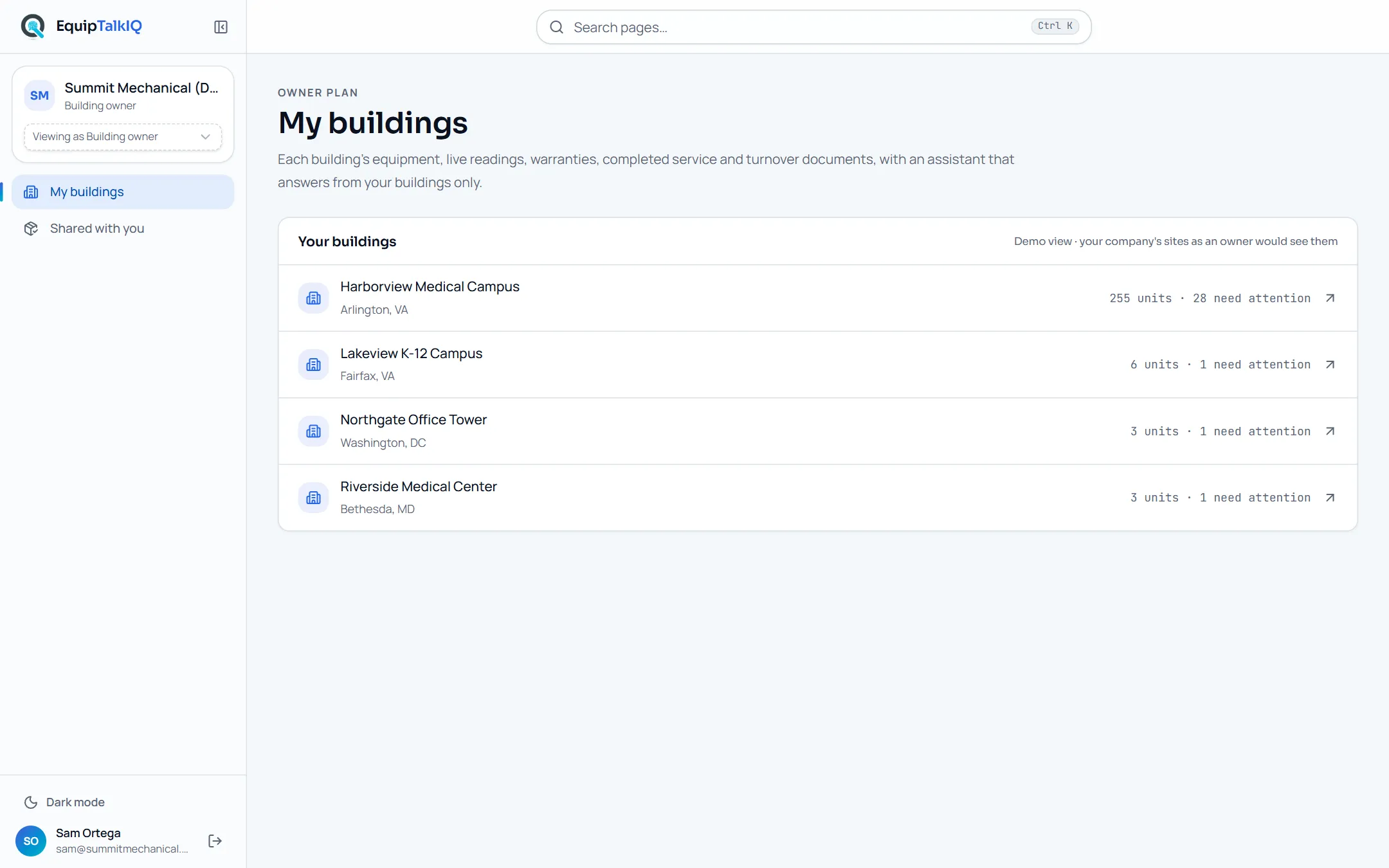Open the Riverside Medical Center link
The image size is (1389, 868).
817,498
